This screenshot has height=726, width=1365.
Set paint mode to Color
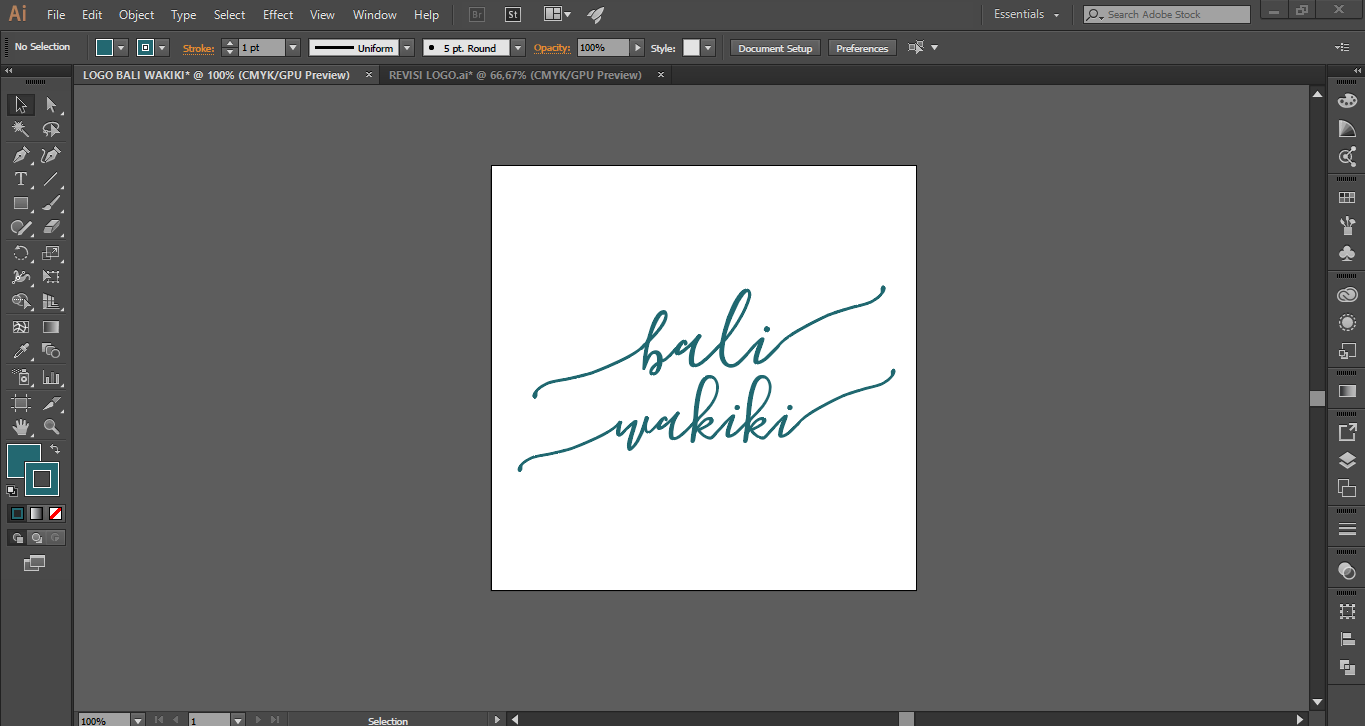point(17,513)
